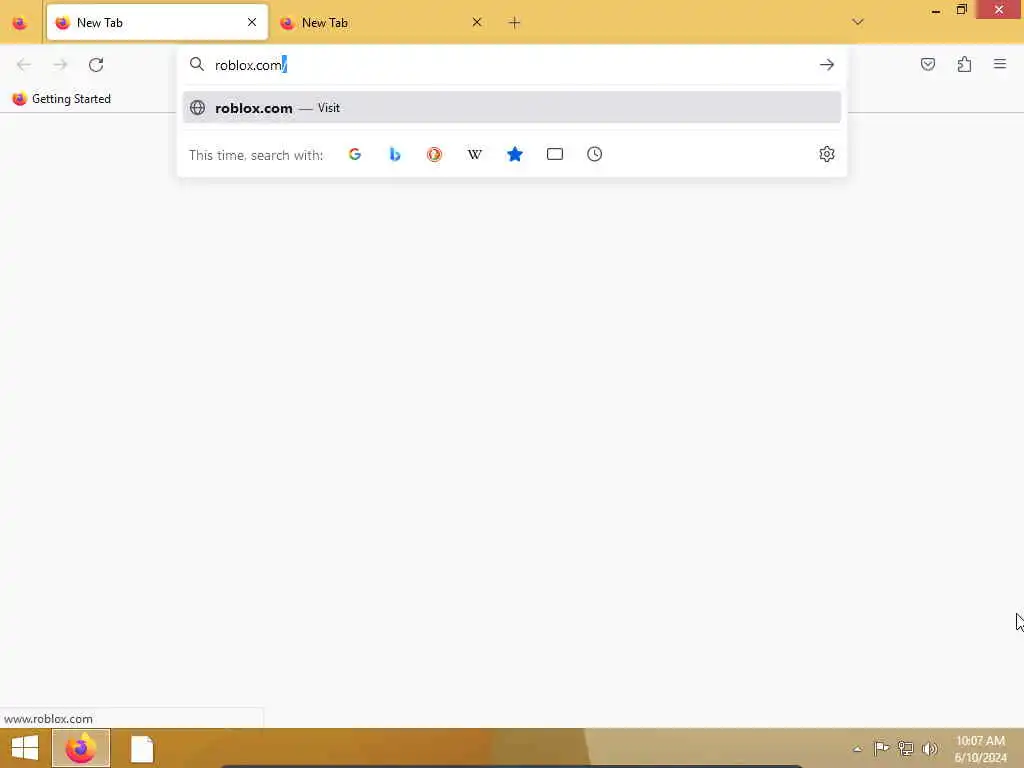This screenshot has width=1024, height=768.
Task: Search in open Tabs icon
Action: click(x=555, y=154)
